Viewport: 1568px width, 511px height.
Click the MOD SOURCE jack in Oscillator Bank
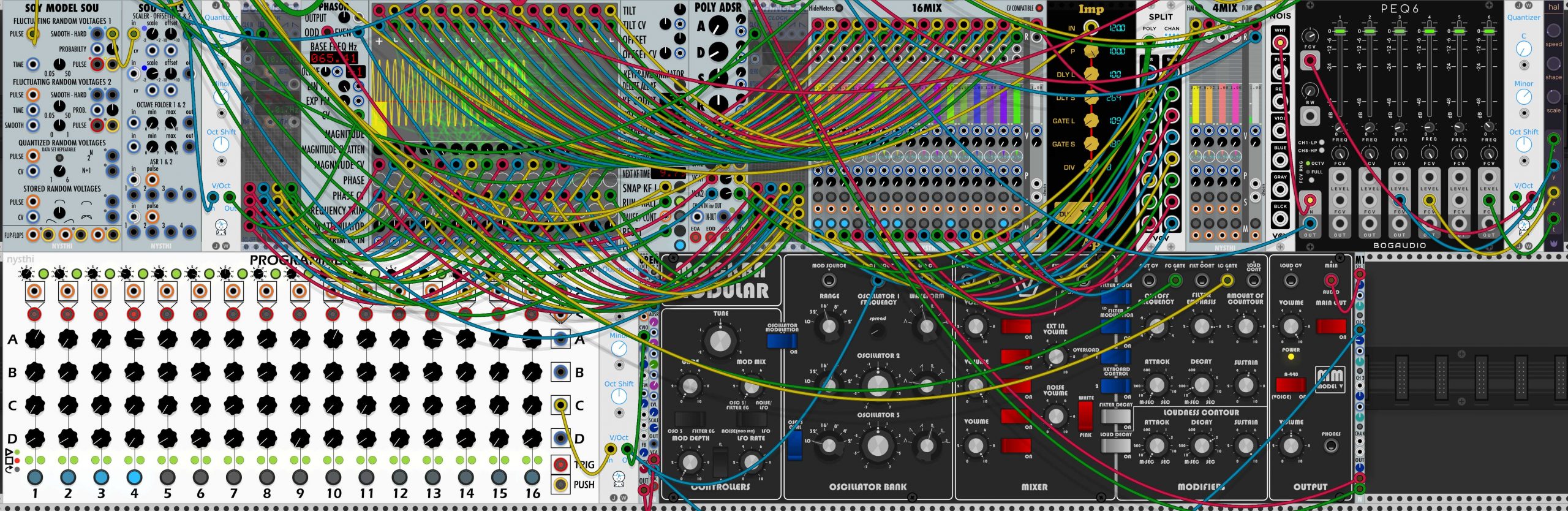point(829,281)
